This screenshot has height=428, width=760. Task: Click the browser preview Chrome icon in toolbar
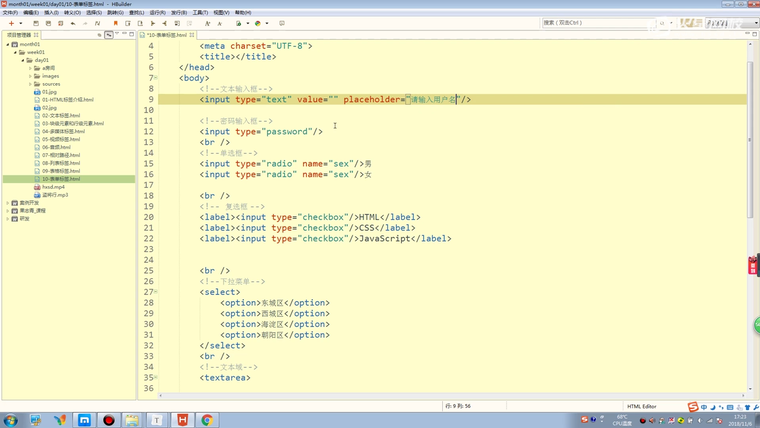258,23
